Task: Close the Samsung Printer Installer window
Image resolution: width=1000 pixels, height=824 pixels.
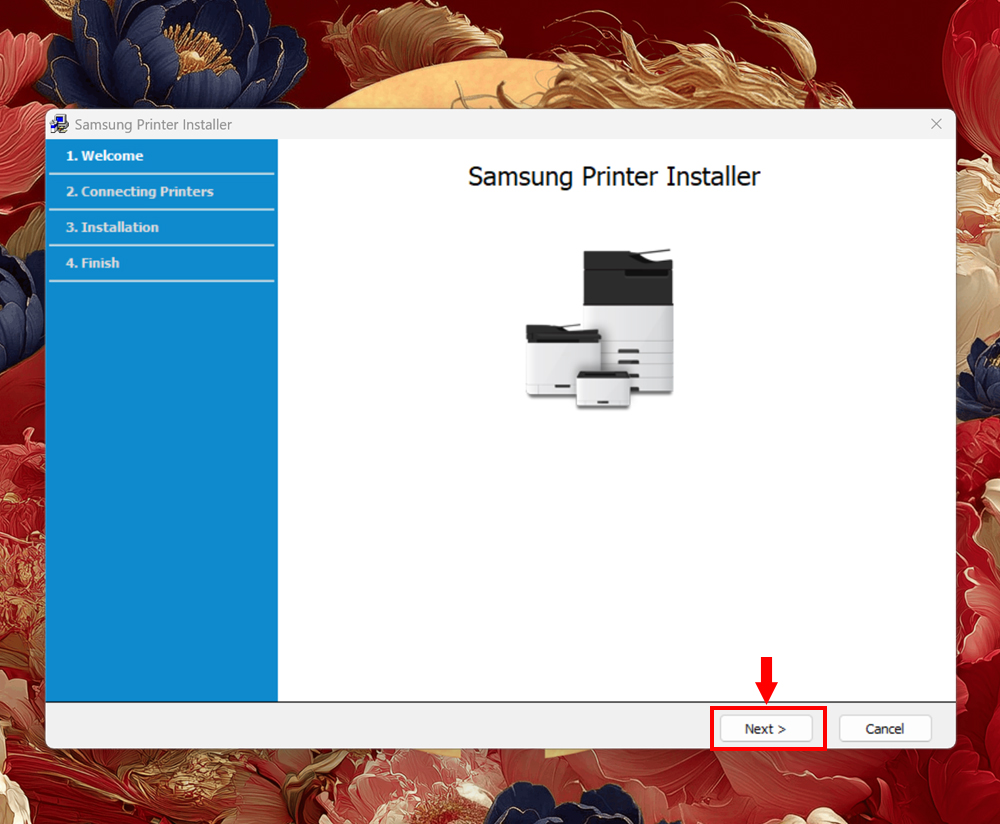Action: (936, 124)
